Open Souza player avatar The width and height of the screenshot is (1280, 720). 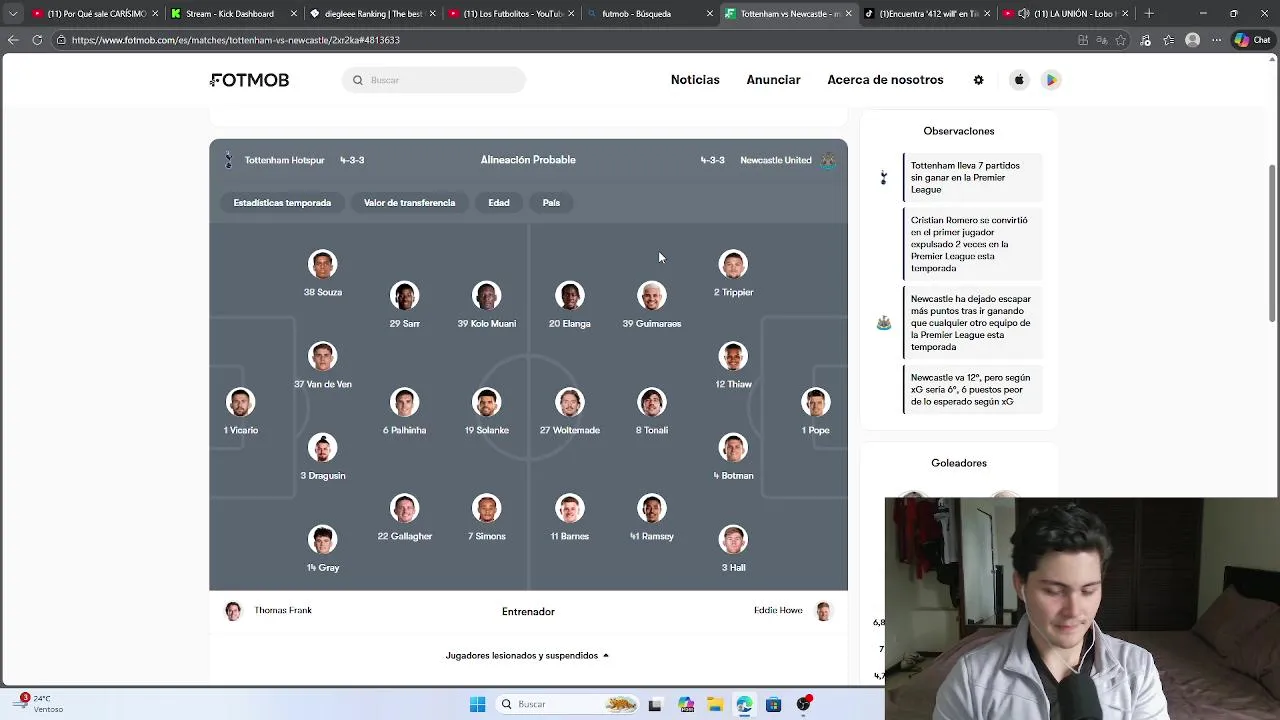(x=322, y=264)
